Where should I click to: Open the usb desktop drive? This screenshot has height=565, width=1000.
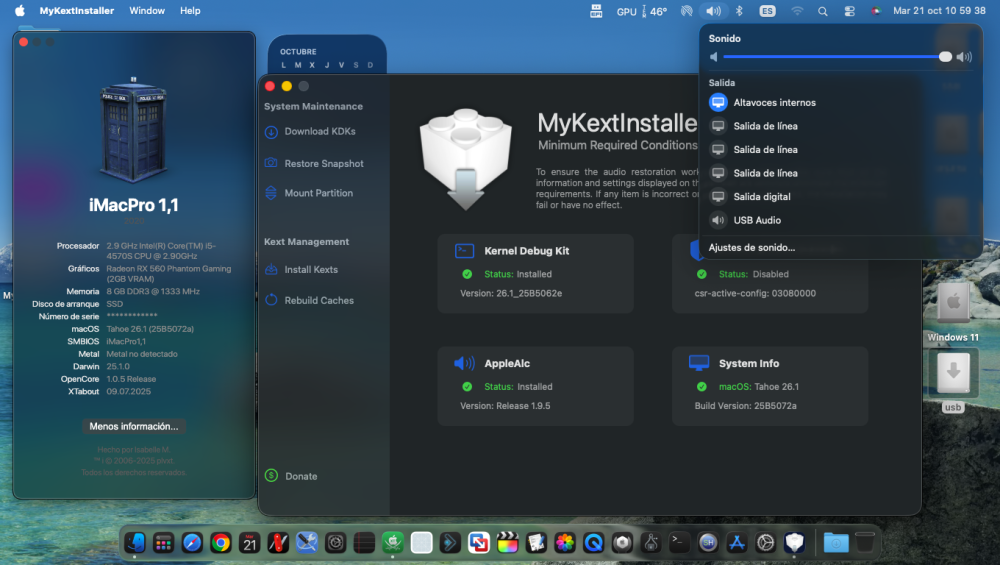click(x=953, y=381)
